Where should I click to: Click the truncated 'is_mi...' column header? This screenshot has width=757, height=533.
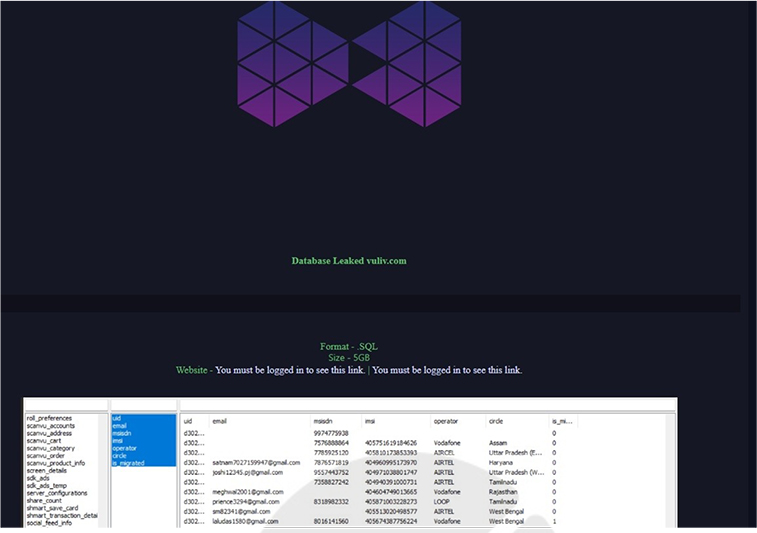pos(562,421)
